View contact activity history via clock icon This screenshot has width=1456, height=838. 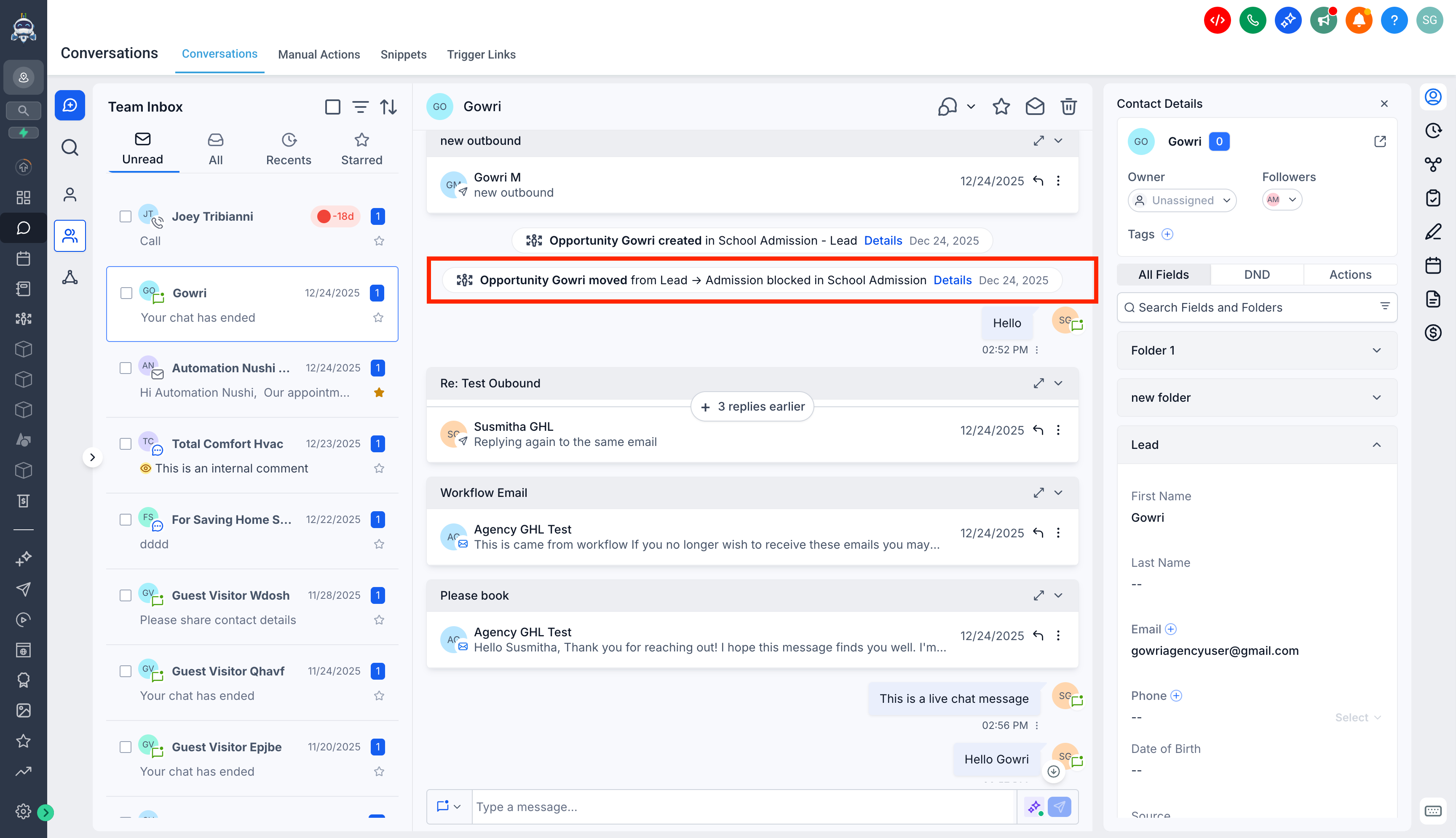pos(1434,131)
